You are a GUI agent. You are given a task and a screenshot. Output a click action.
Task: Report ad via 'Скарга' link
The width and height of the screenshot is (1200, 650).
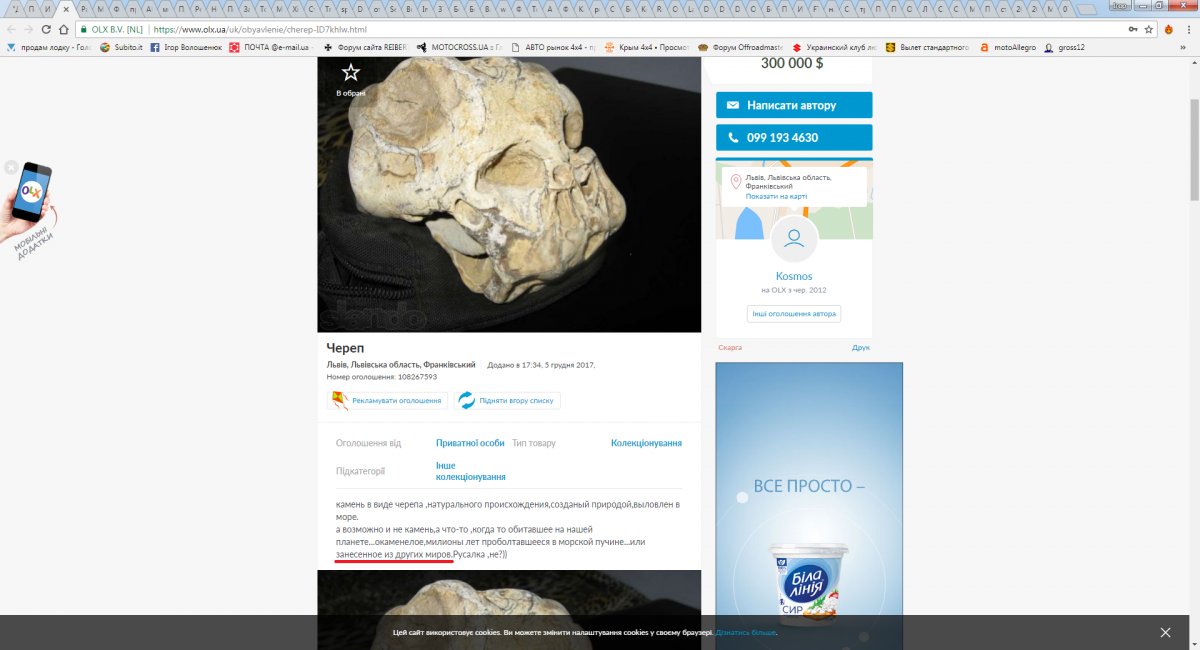click(x=730, y=347)
